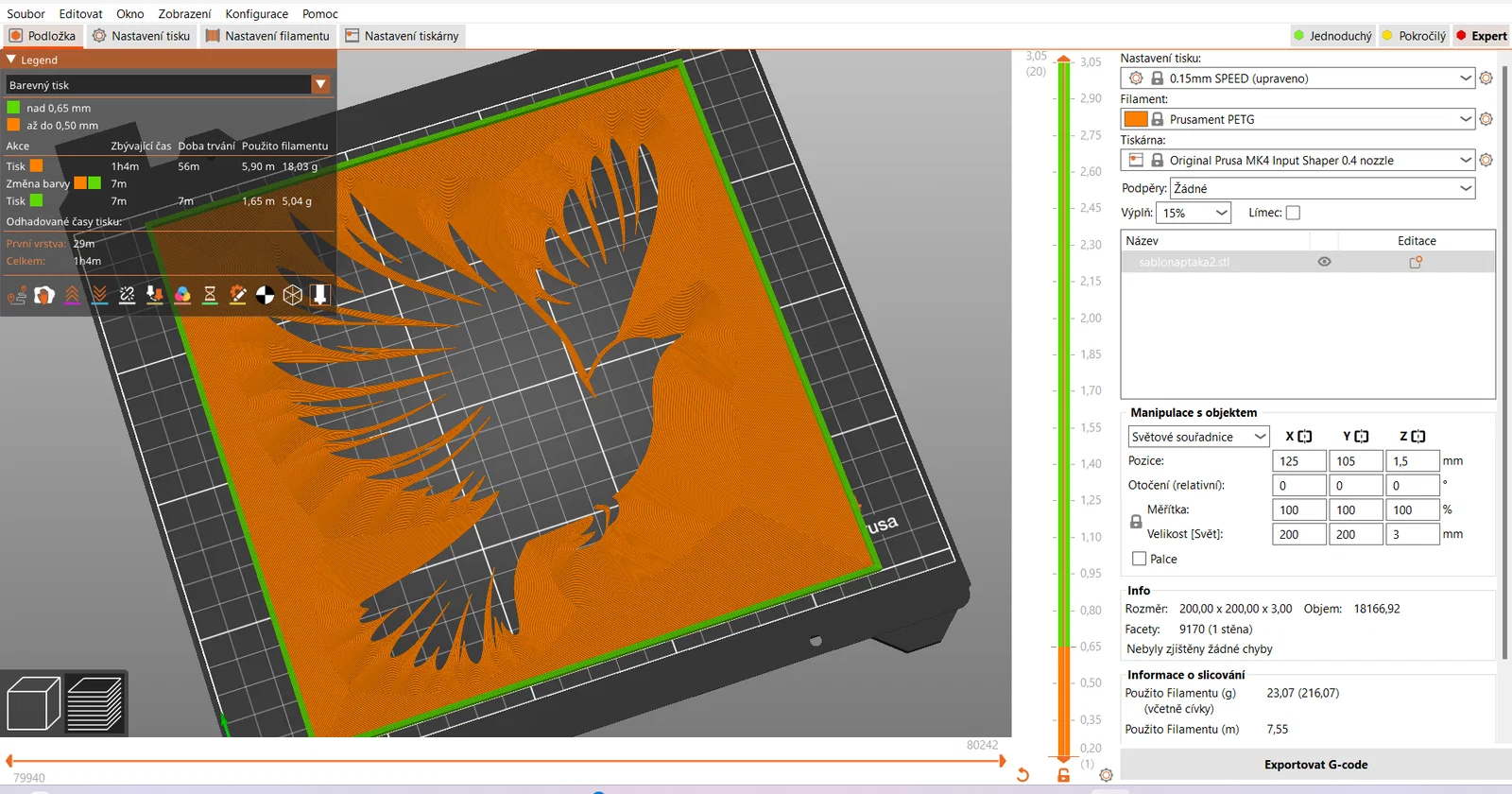
Task: Click the Pozice Z field with 1,5
Action: pos(1413,461)
